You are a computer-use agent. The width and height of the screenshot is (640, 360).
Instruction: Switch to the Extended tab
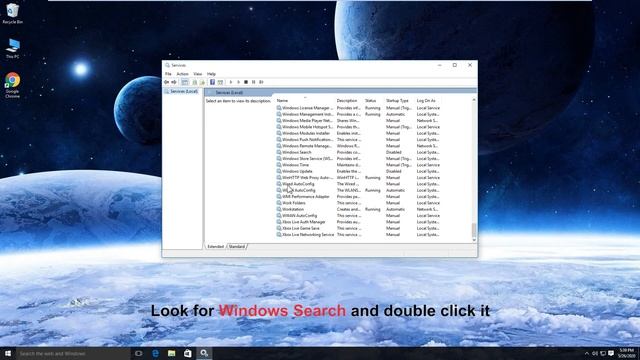tap(216, 247)
